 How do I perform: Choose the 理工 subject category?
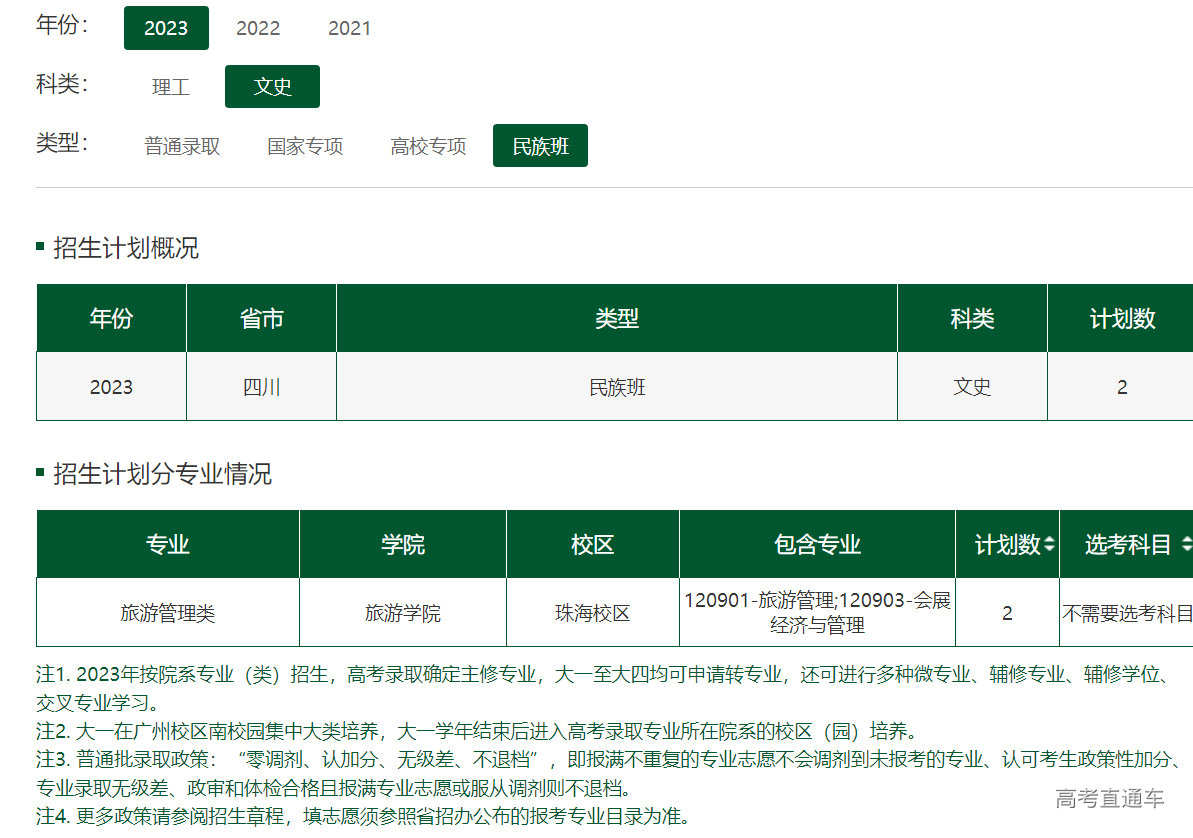click(171, 87)
